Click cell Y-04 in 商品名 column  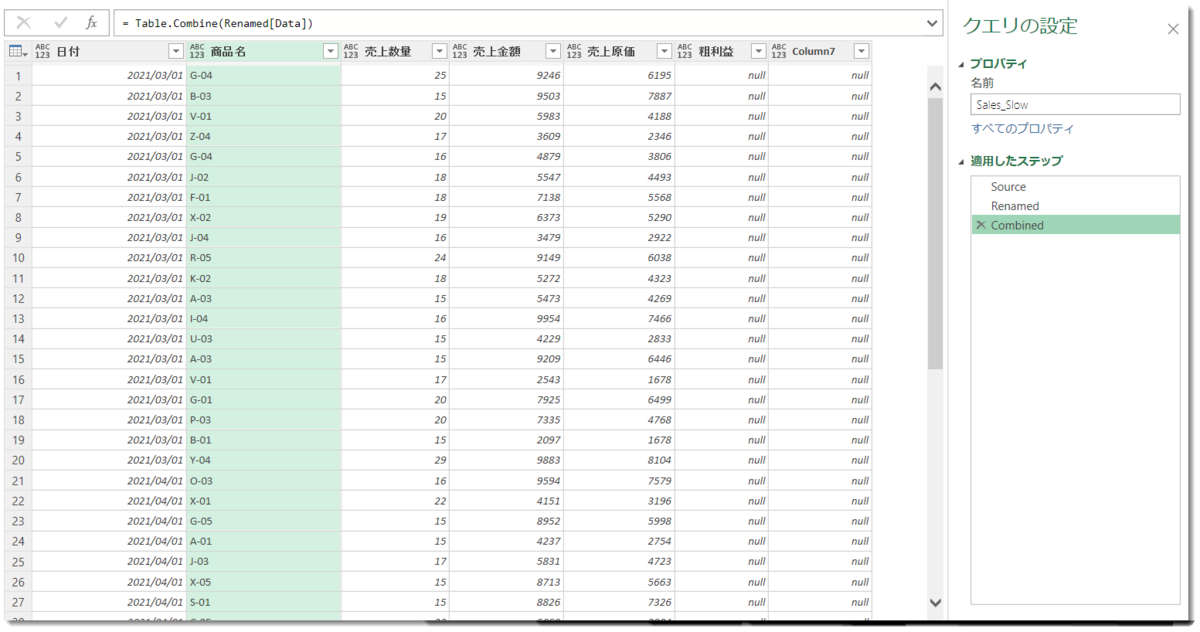264,460
